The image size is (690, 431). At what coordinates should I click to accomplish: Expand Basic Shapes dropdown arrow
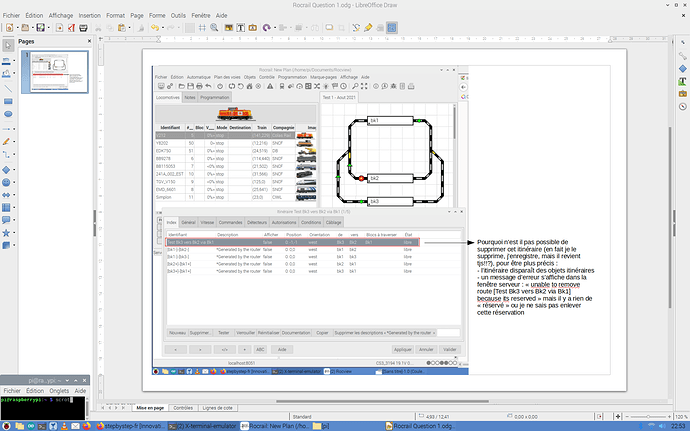point(14,169)
